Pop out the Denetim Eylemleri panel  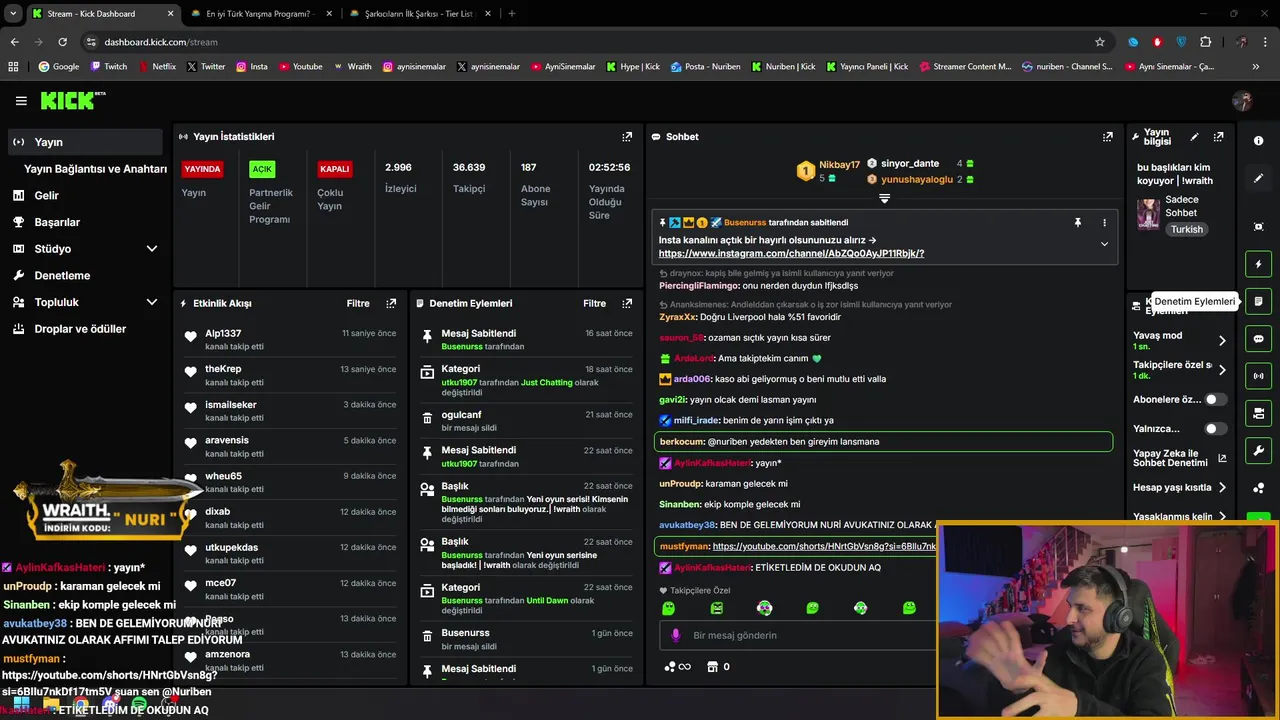(627, 303)
